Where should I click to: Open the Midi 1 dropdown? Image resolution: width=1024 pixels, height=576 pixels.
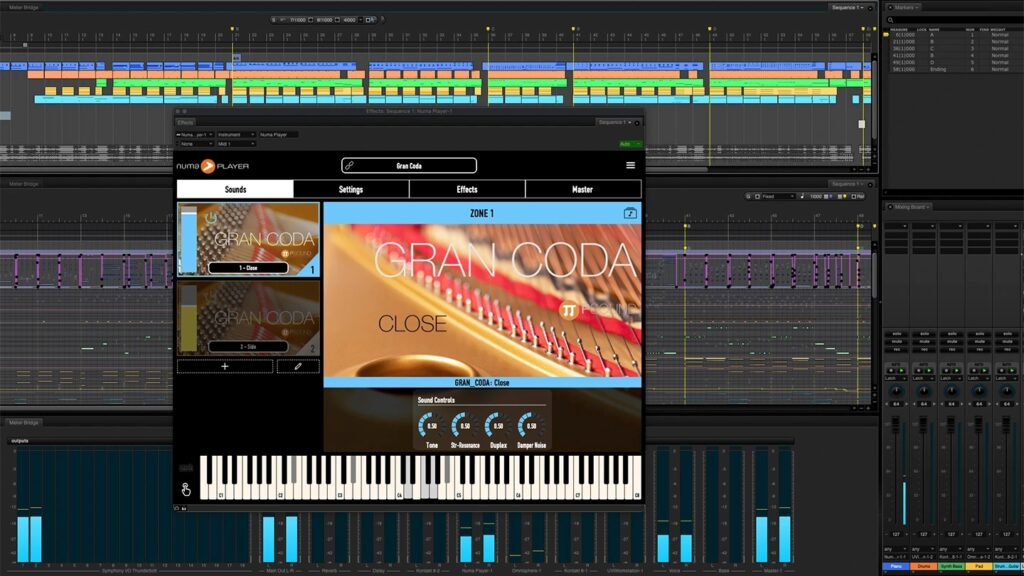[x=236, y=144]
